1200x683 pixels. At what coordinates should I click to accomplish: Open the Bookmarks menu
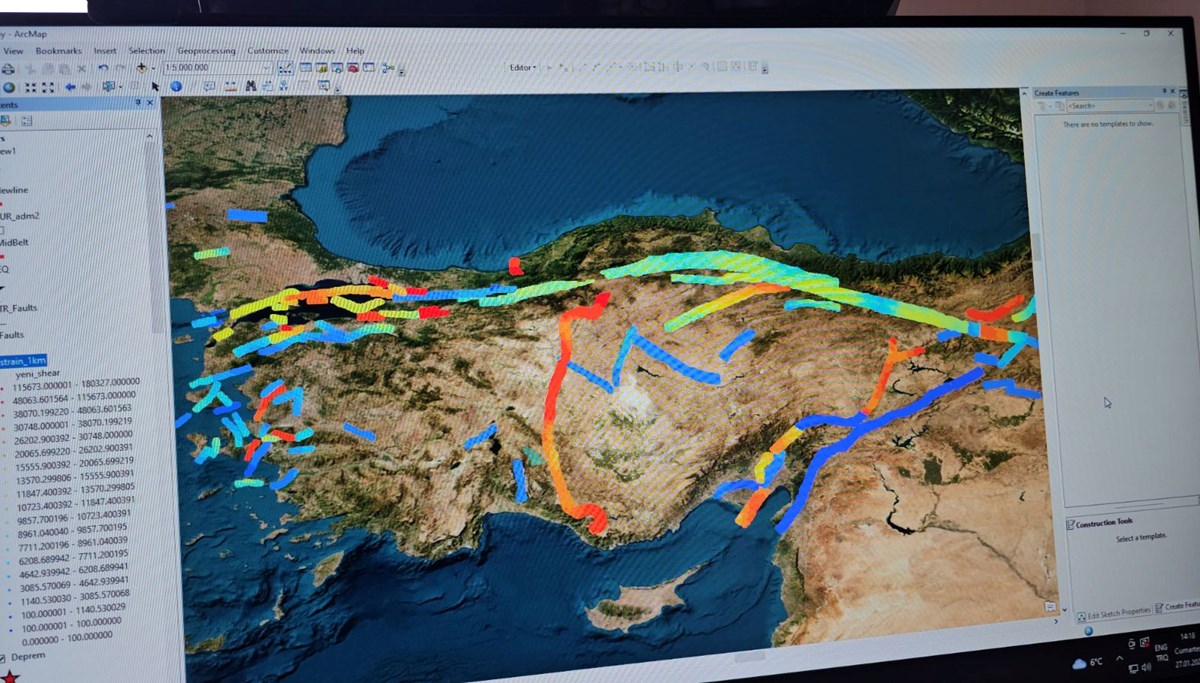tap(58, 50)
